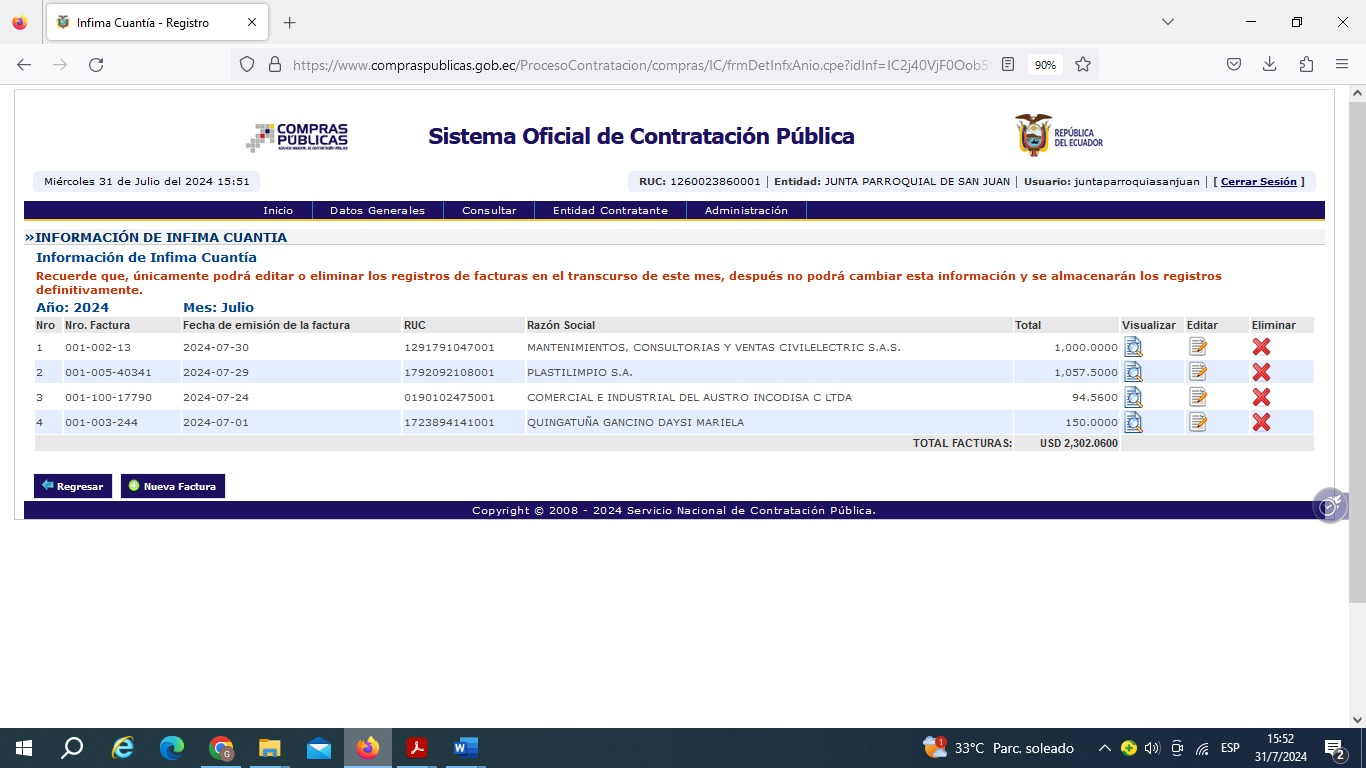The image size is (1366, 768).
Task: View invoice 001-002-13 details icon
Action: point(1133,347)
